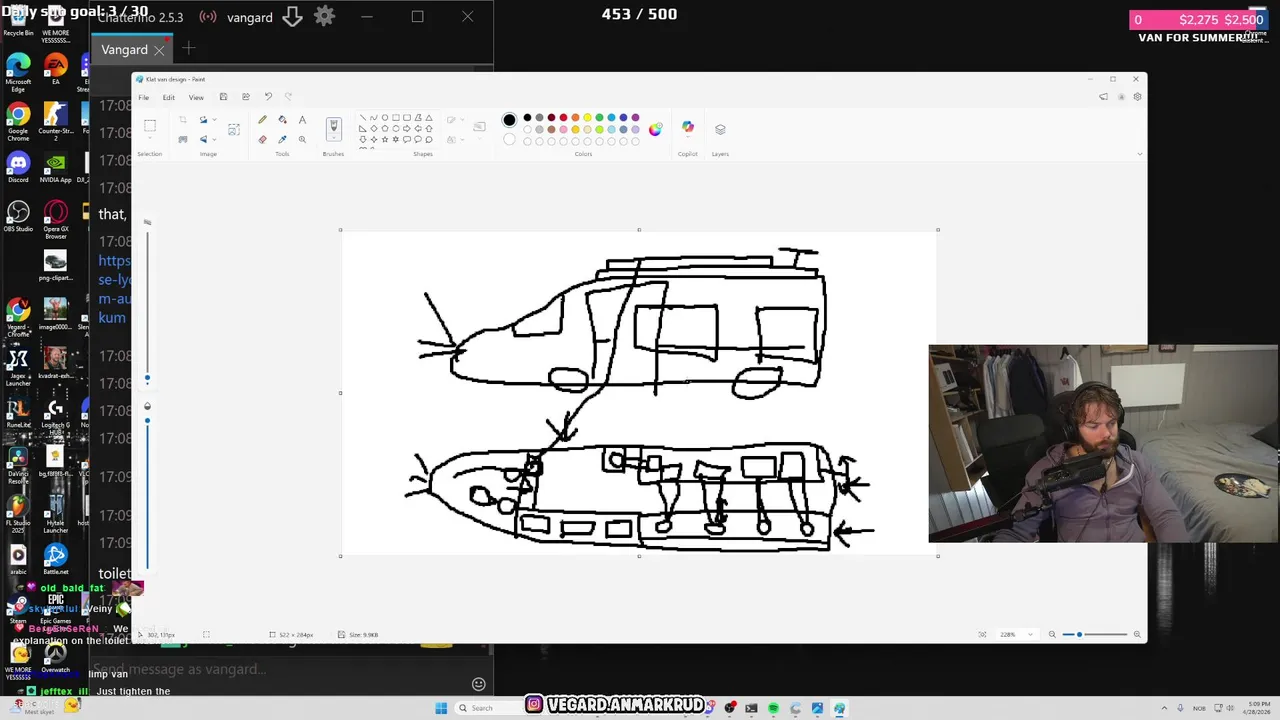Open Paint settings gear icon
Screen dimensions: 1280x720
(1137, 97)
